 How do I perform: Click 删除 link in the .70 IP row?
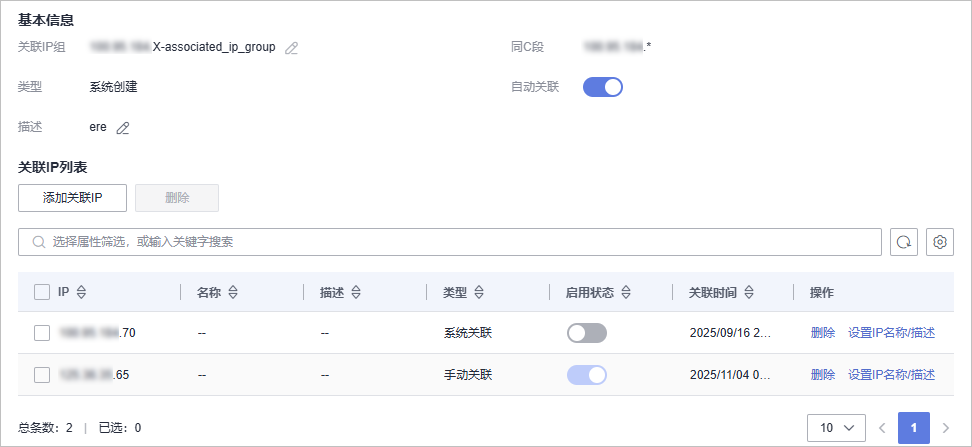click(823, 333)
